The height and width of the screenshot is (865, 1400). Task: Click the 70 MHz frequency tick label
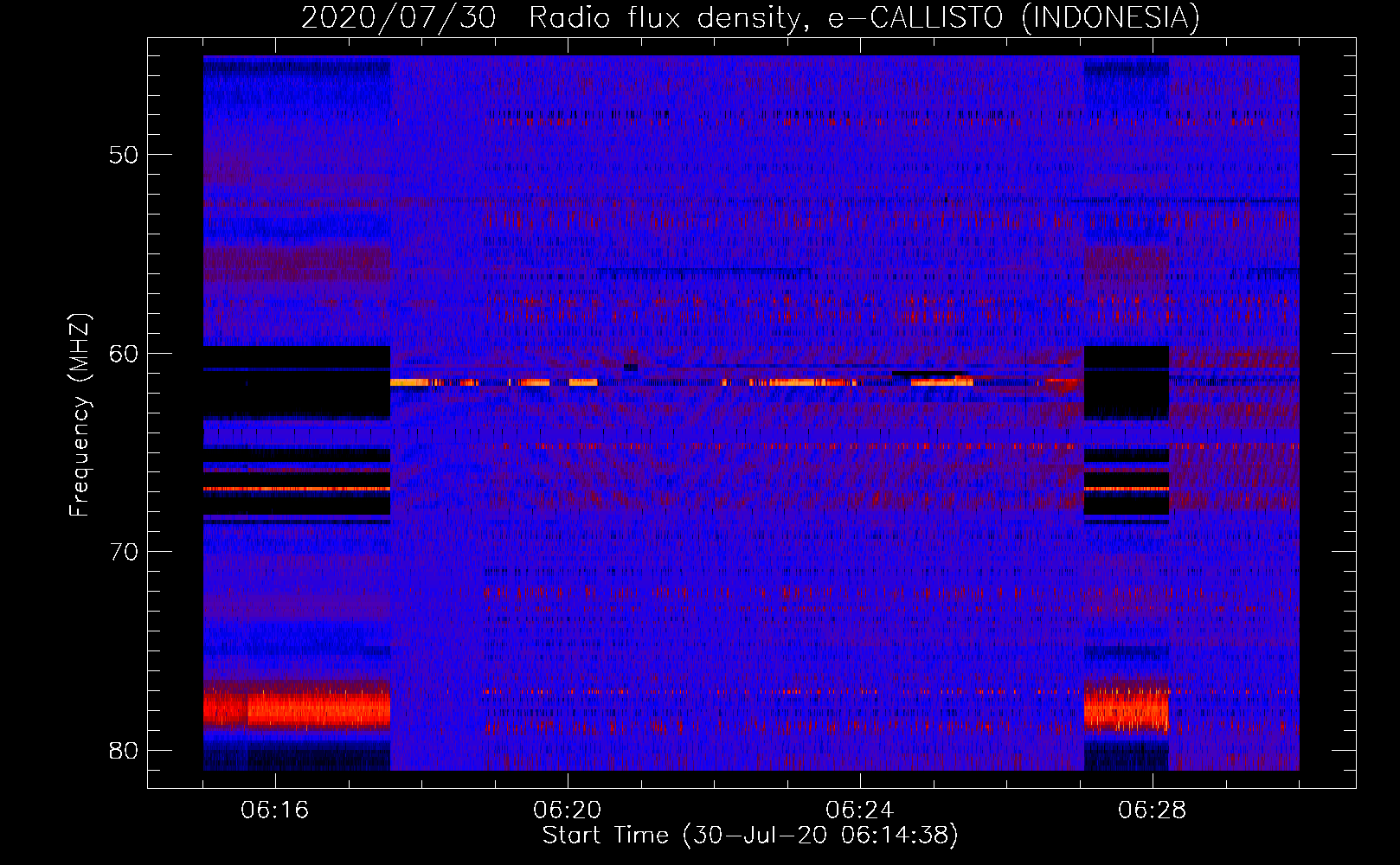tap(123, 552)
